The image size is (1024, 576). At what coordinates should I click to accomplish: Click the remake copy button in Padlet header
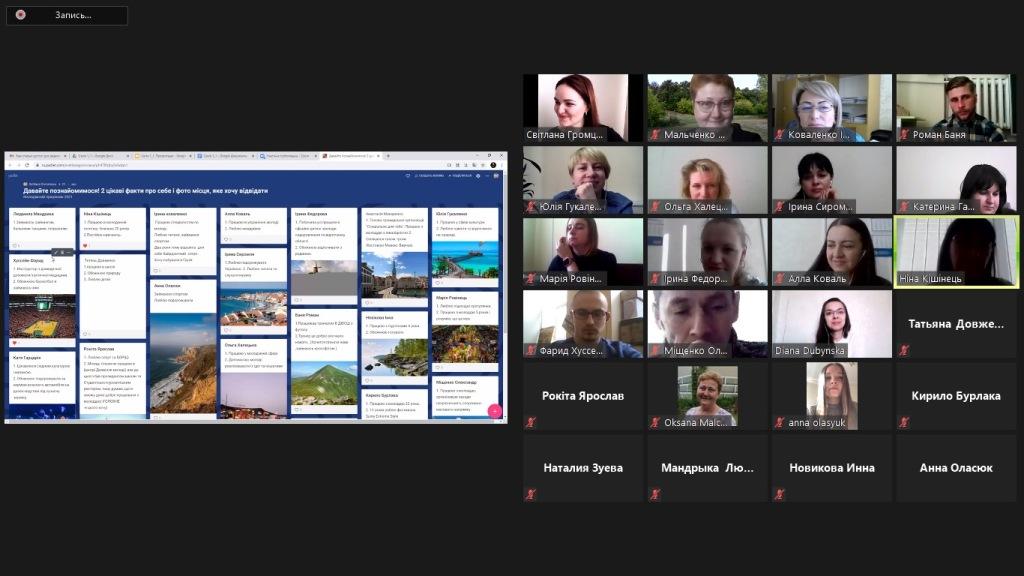430,176
